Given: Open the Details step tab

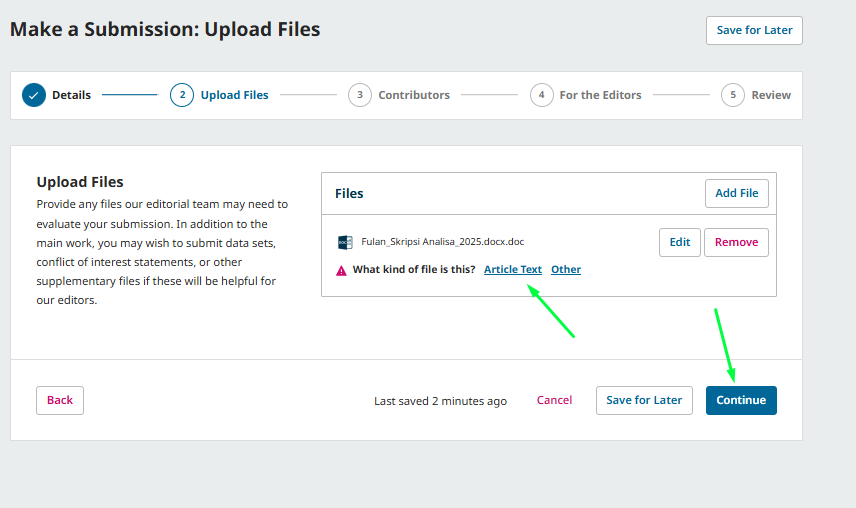Looking at the screenshot, I should click(71, 95).
